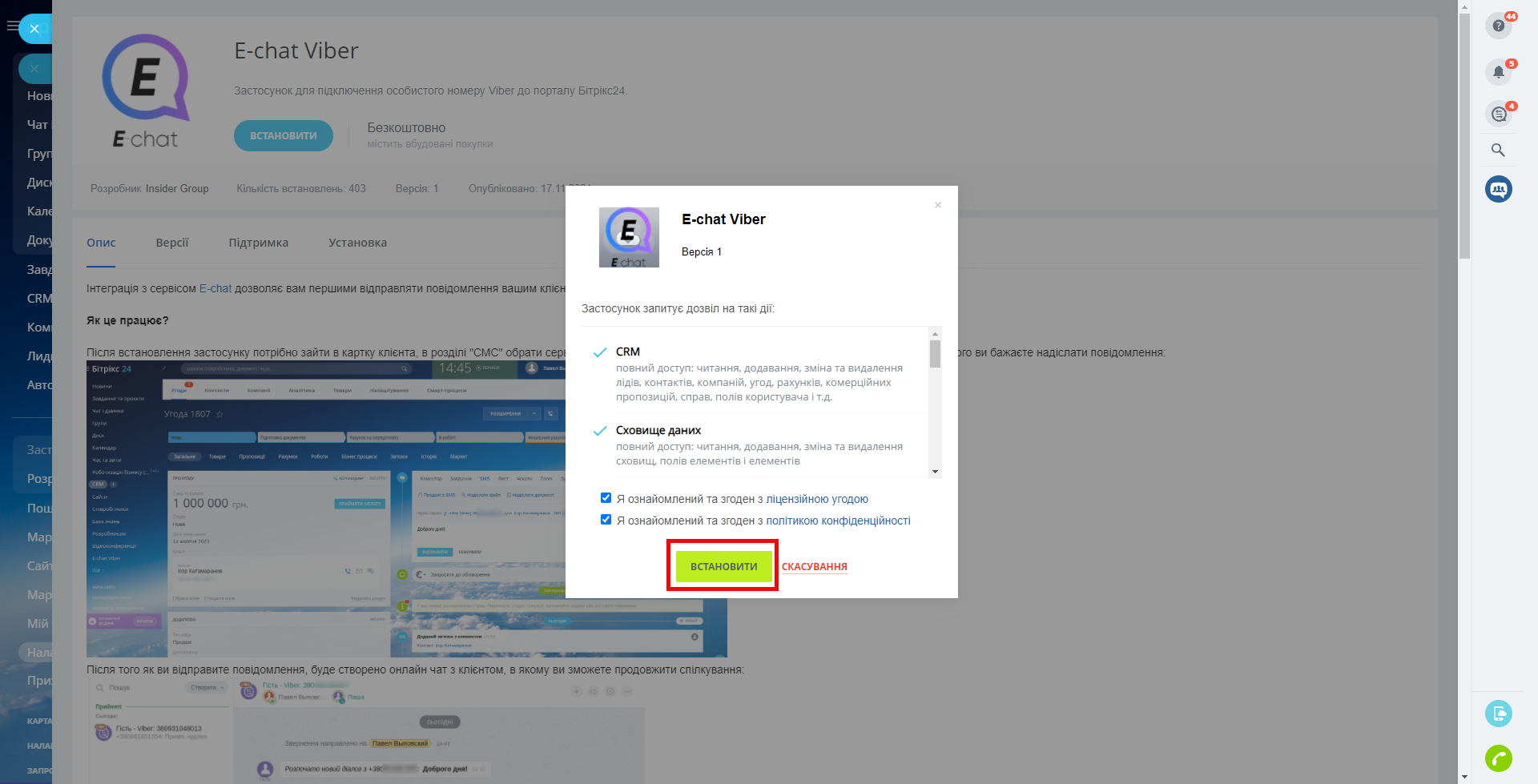Close the slider panel with top X
This screenshot has height=784, width=1538.
pos(34,29)
